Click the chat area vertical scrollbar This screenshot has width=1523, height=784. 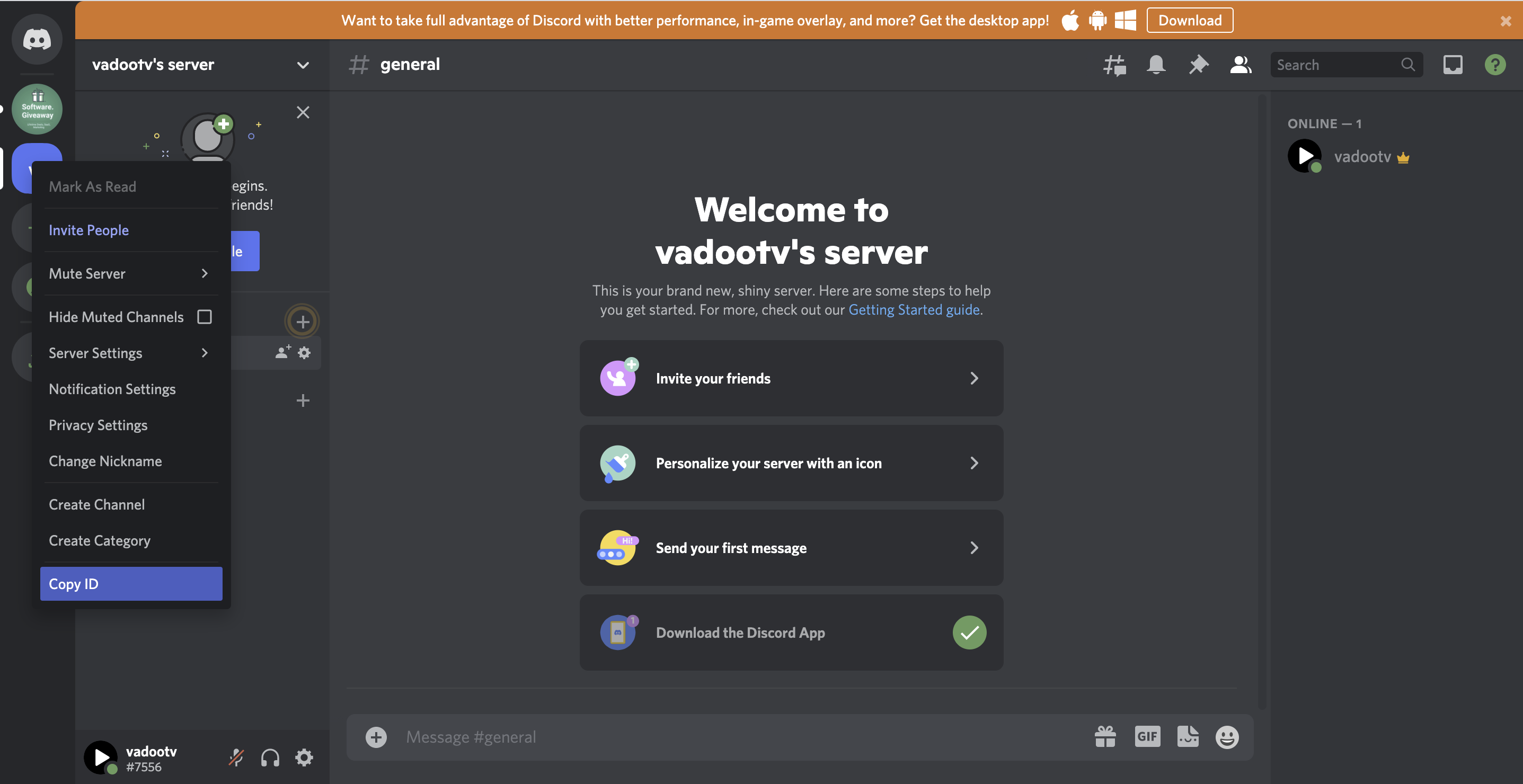(x=1262, y=402)
